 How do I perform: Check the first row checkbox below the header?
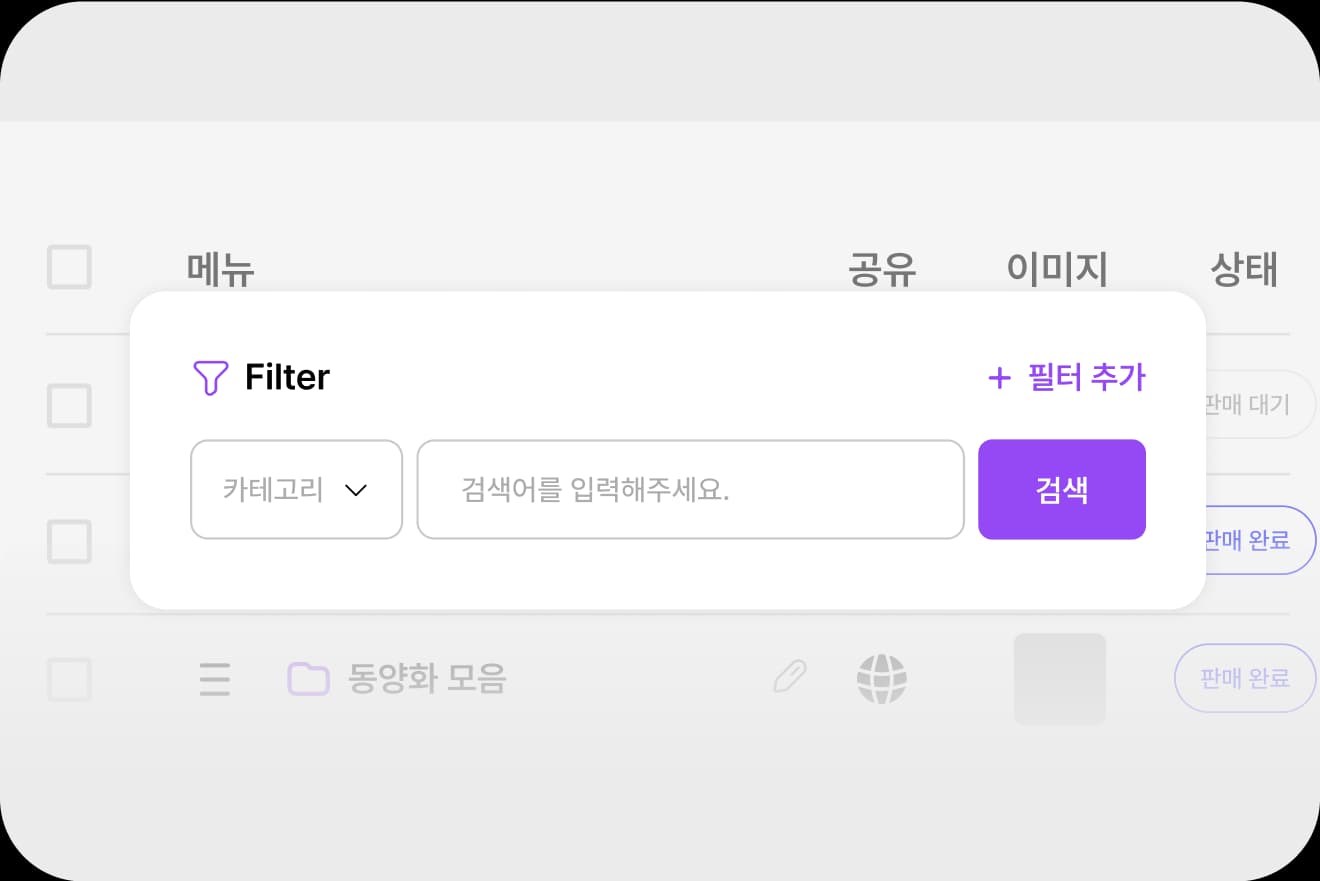tap(70, 405)
